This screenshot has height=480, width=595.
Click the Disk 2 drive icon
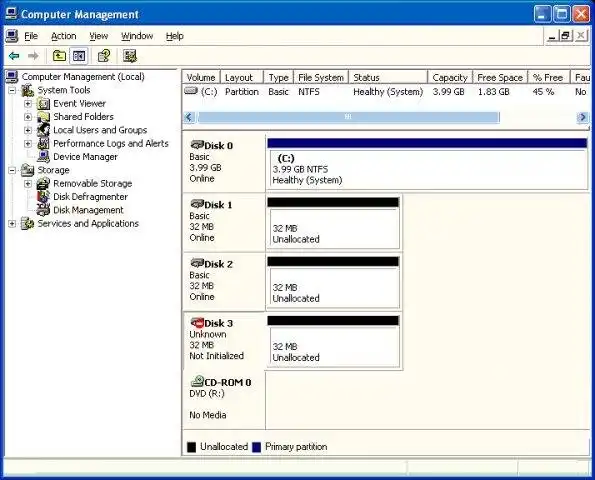point(197,263)
